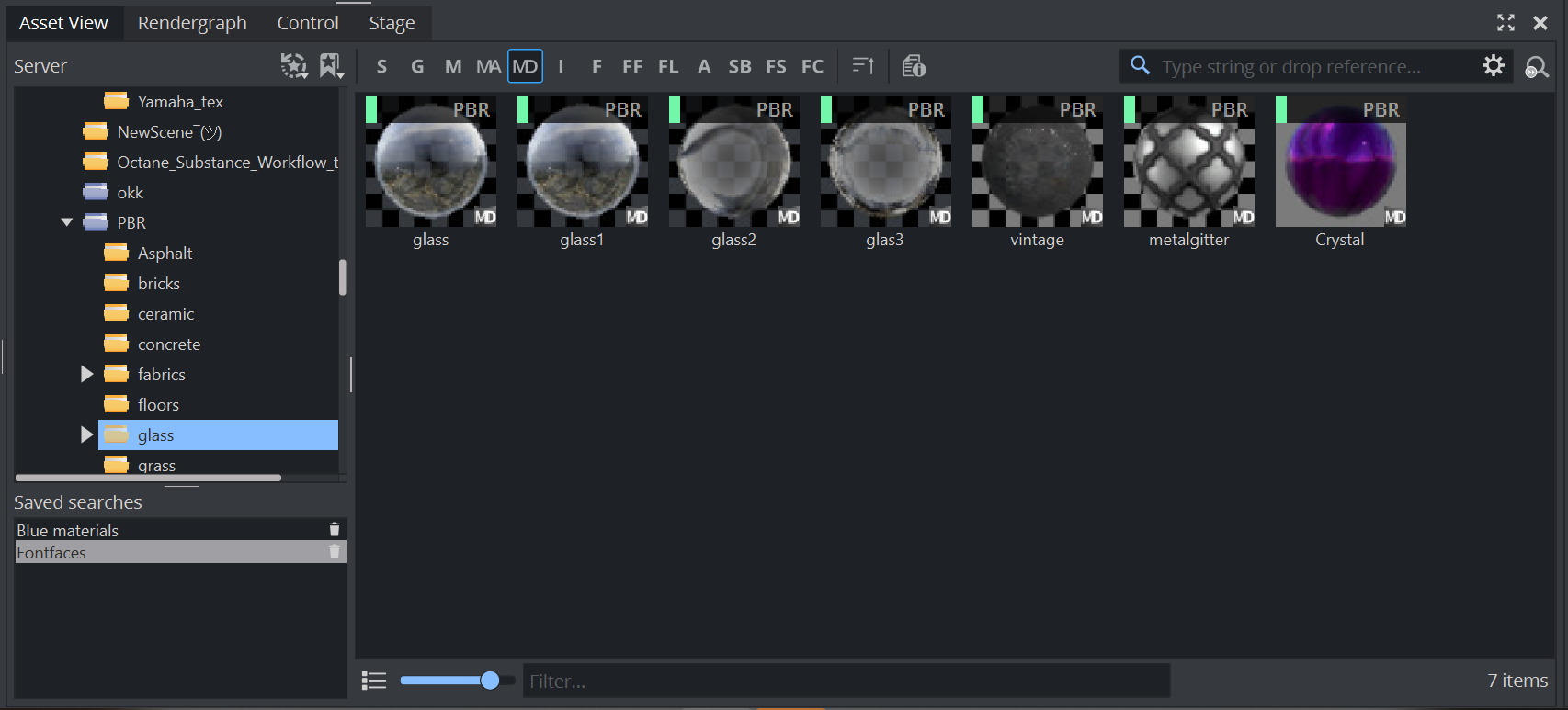
Task: Toggle the MA asset type filter
Action: [488, 66]
